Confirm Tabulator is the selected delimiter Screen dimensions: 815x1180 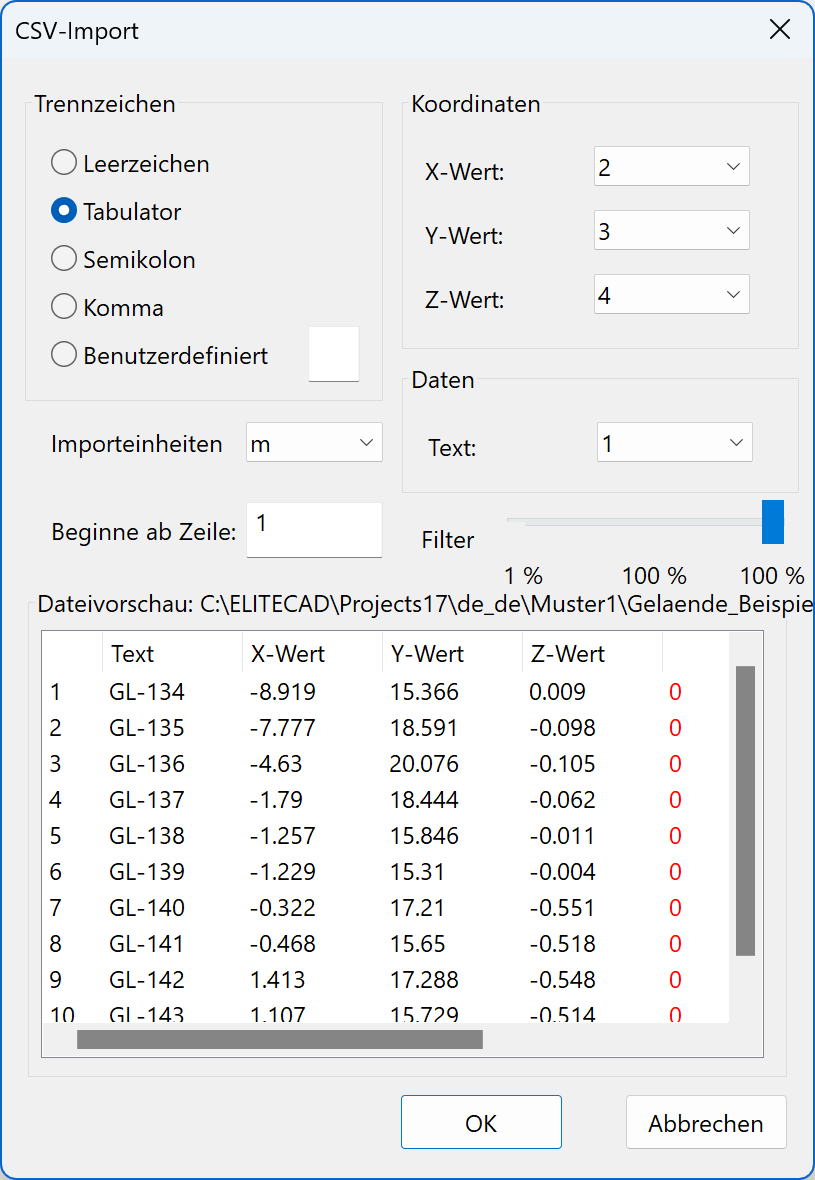click(x=63, y=210)
